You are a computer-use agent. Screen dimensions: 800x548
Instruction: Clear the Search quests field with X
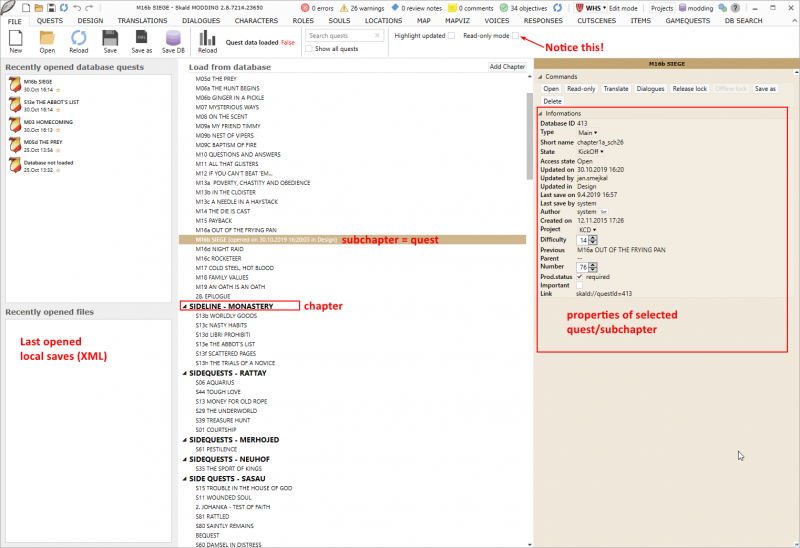coord(377,35)
